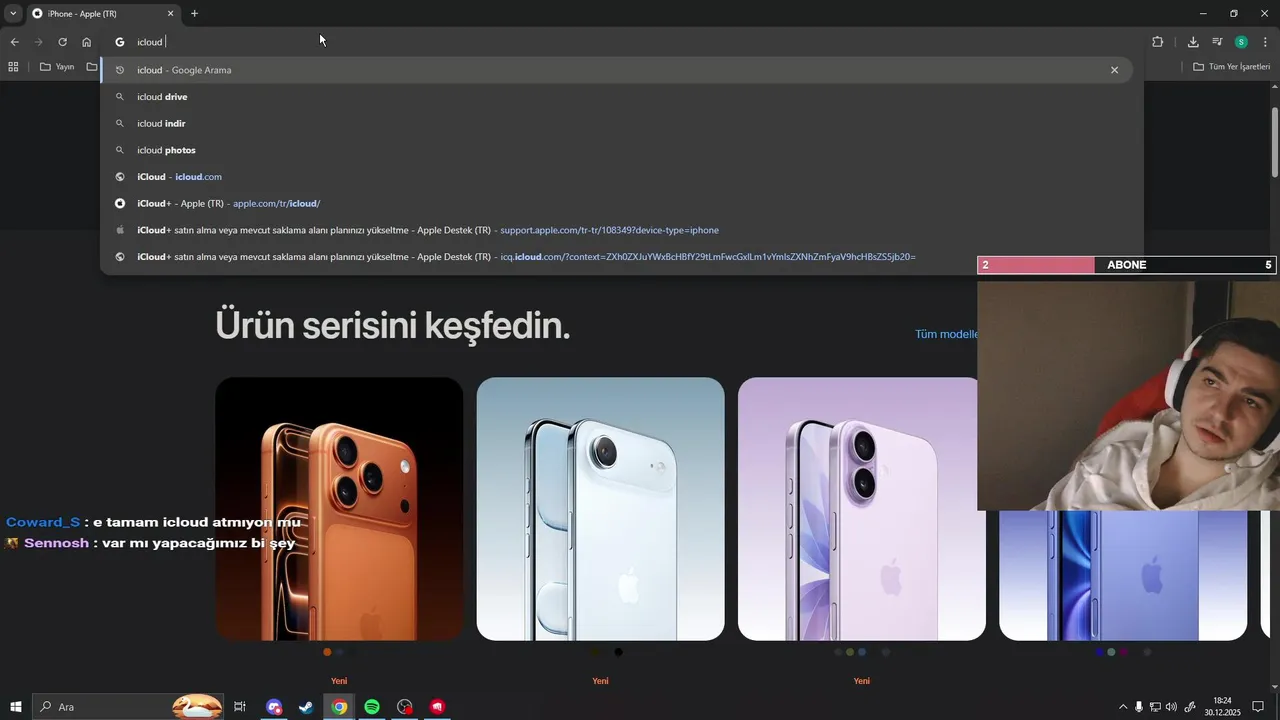Open the orange iPhone Pro product card
The image size is (1280, 720).
(x=339, y=509)
